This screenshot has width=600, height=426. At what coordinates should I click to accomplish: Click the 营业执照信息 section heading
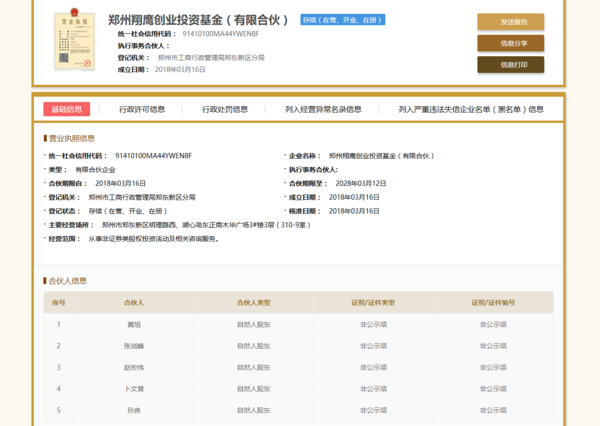(x=70, y=138)
